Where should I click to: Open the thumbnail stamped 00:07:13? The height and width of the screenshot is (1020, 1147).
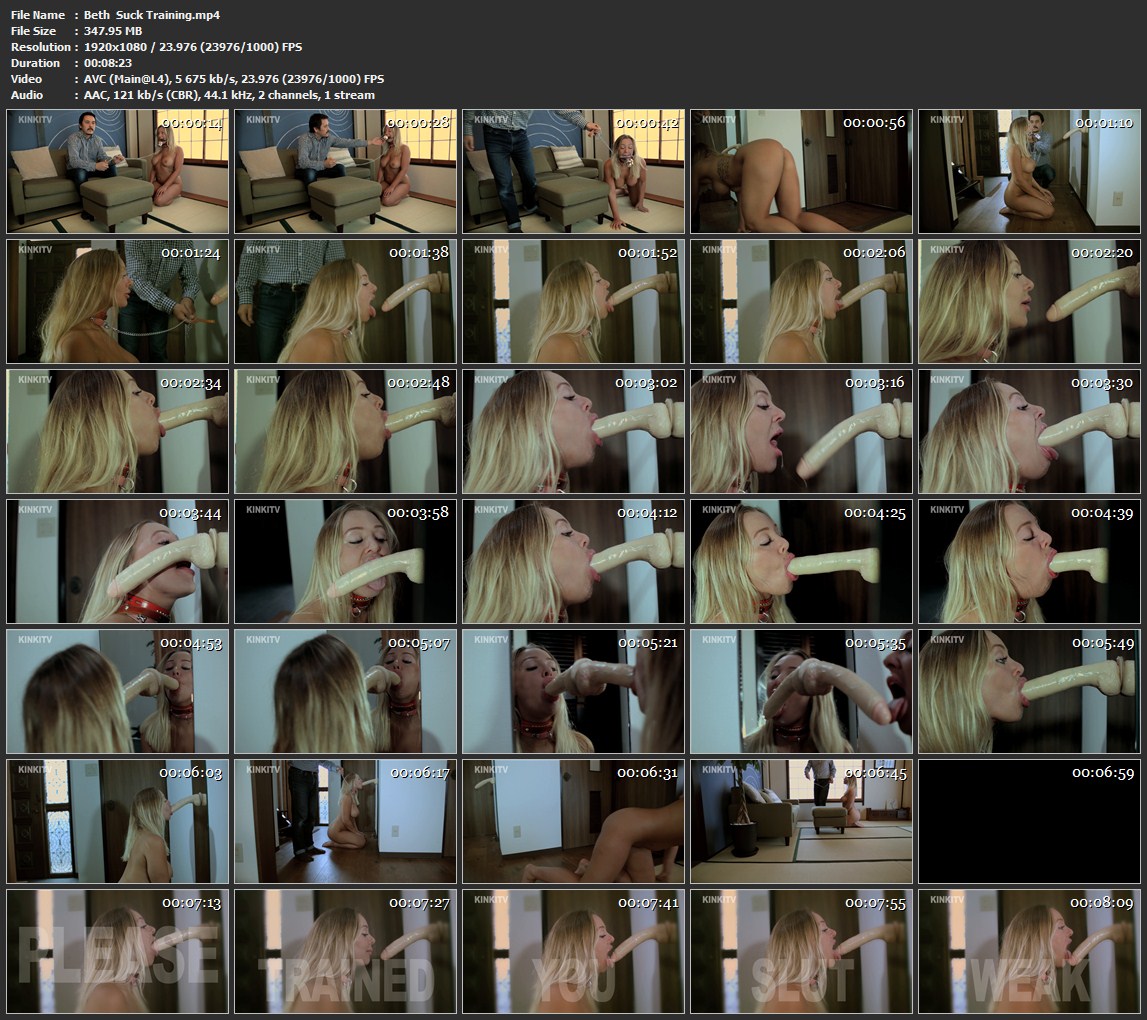coord(117,951)
